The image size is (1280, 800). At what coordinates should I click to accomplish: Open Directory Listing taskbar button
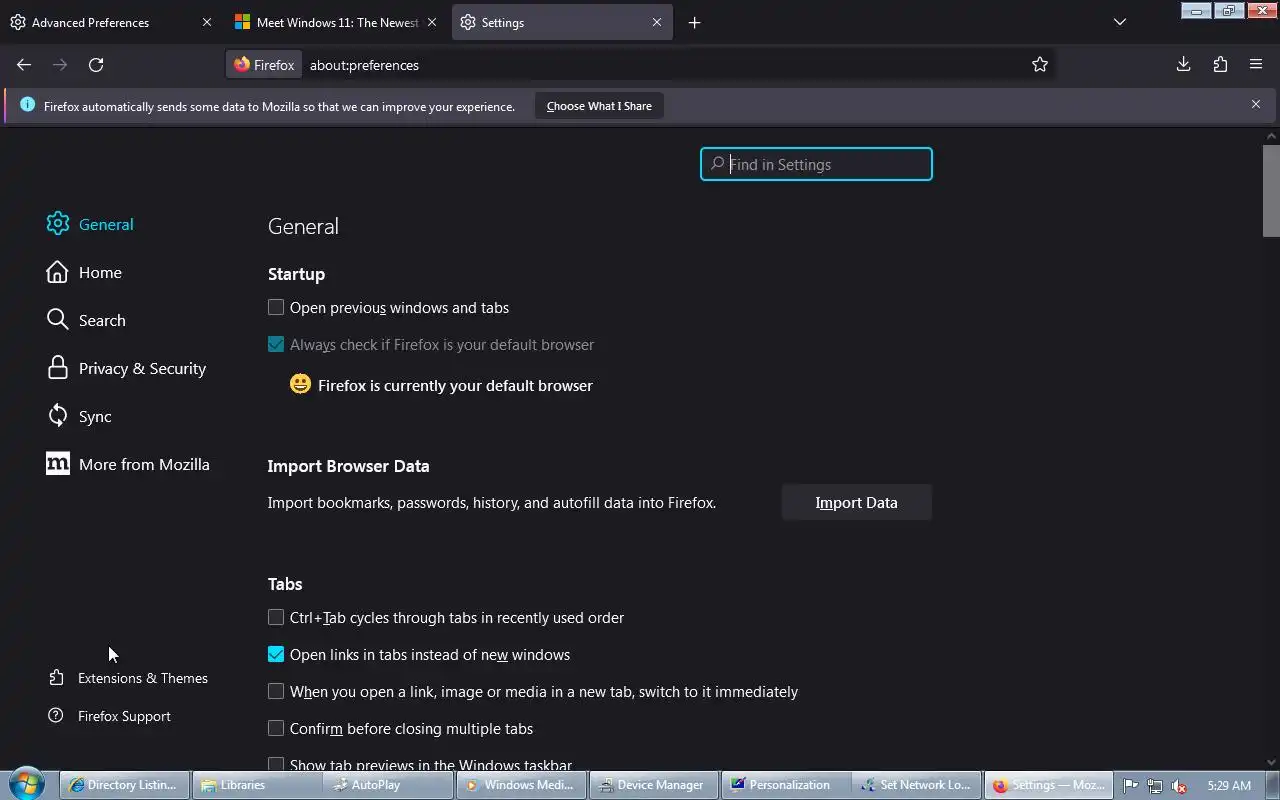point(125,785)
